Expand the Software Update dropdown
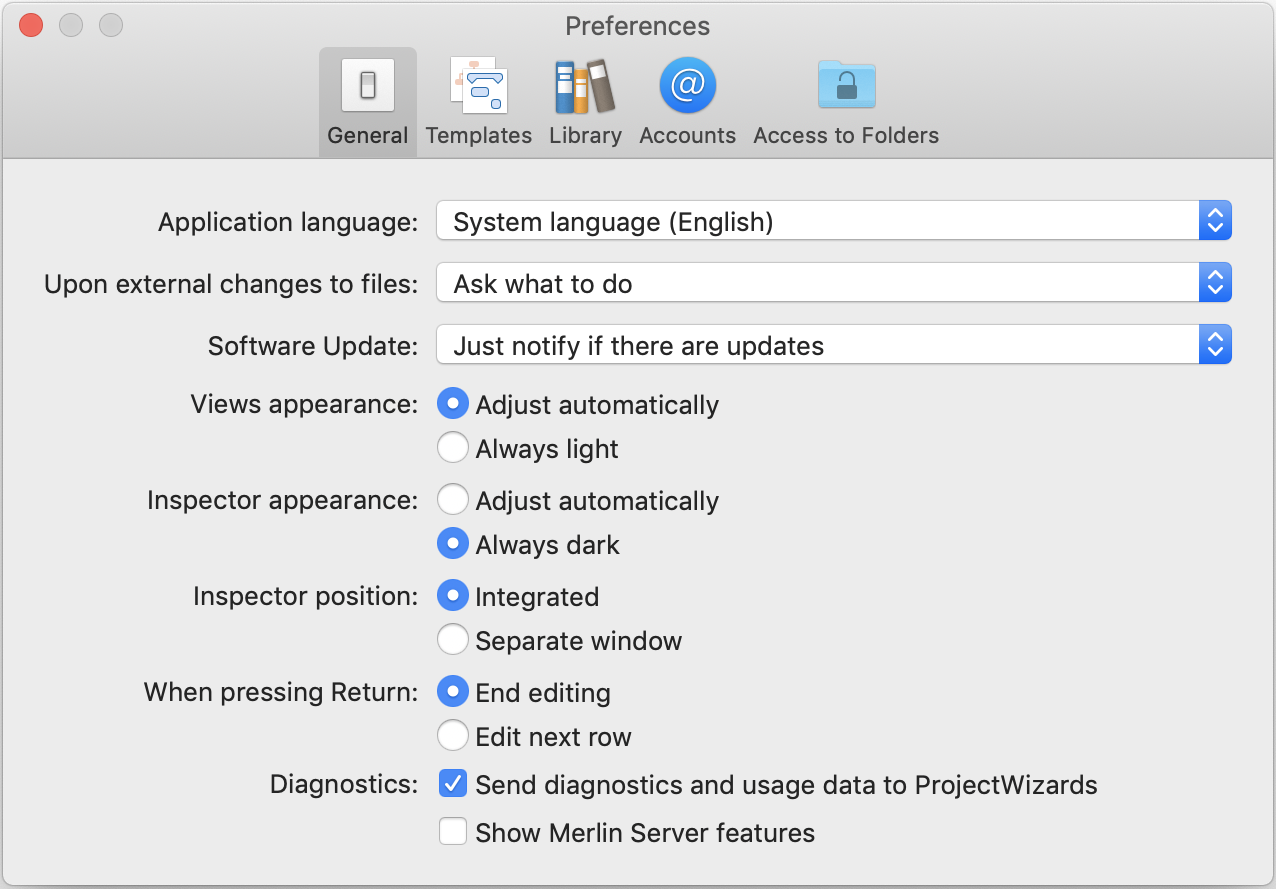Image resolution: width=1276 pixels, height=889 pixels. (x=833, y=346)
